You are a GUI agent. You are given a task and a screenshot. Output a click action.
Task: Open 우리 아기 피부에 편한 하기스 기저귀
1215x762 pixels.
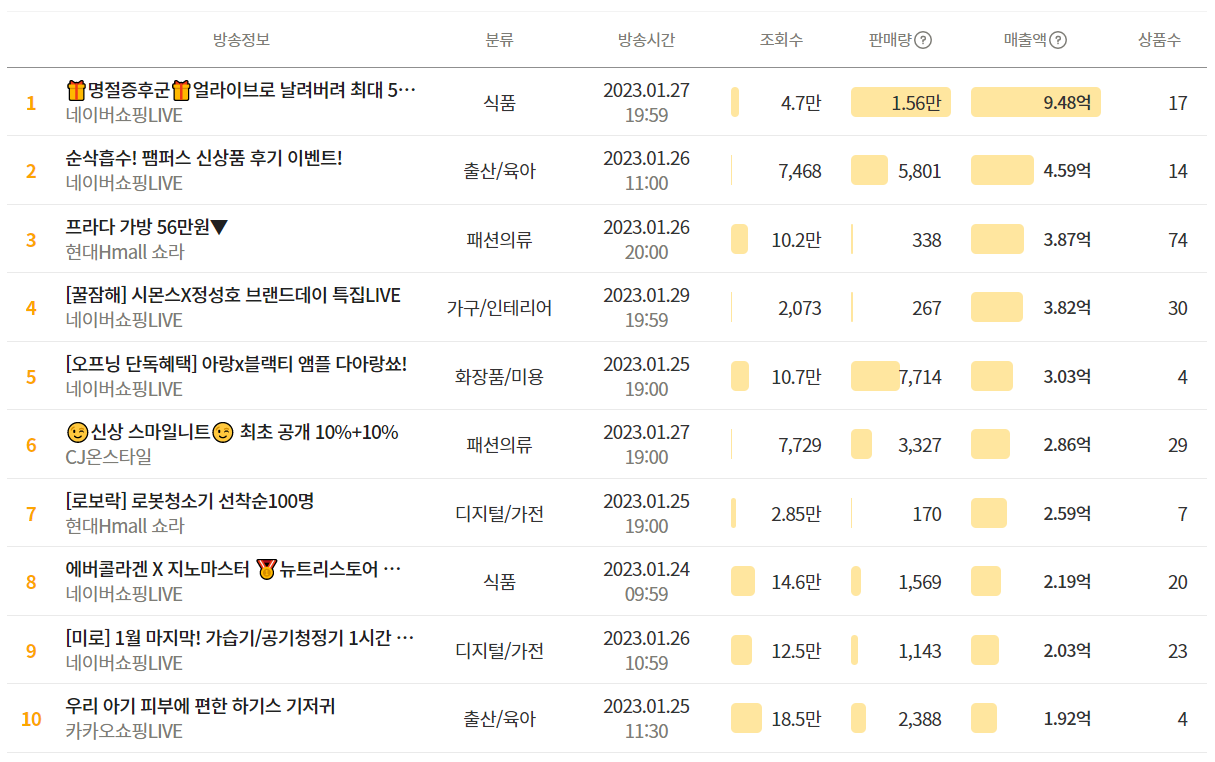(x=200, y=707)
